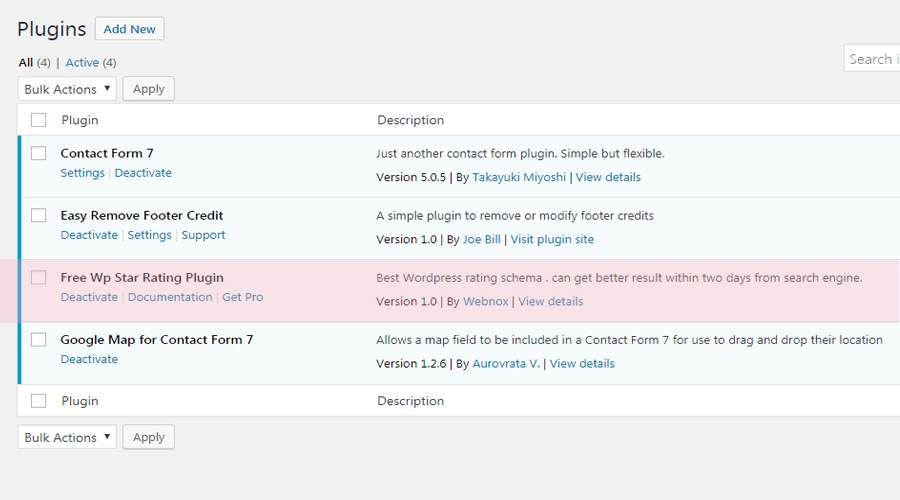Click the Get Pro link
Viewport: 900px width, 500px height.
click(242, 297)
